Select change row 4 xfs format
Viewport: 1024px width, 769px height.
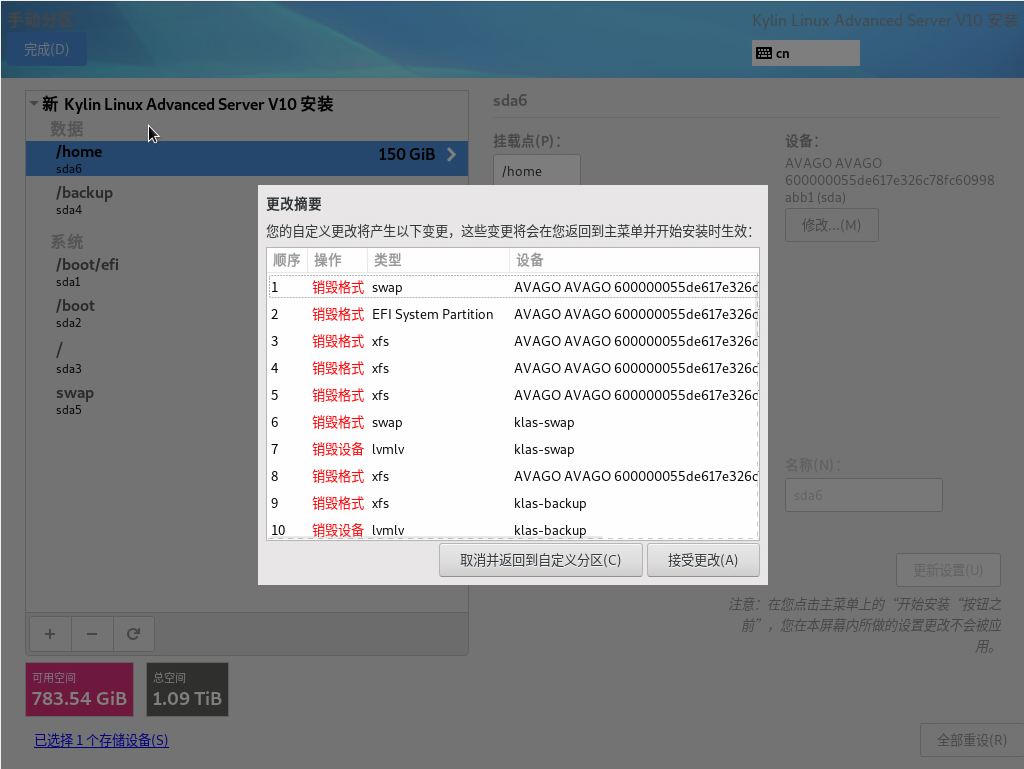click(513, 368)
